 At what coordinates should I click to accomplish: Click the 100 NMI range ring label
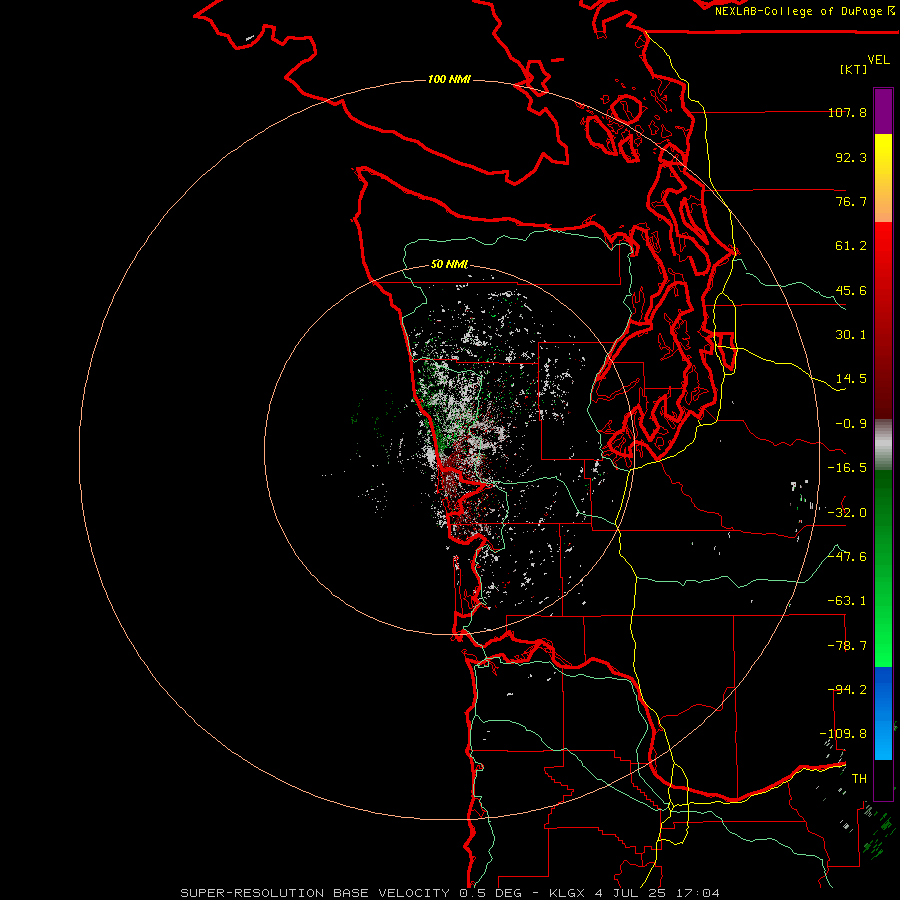(449, 79)
